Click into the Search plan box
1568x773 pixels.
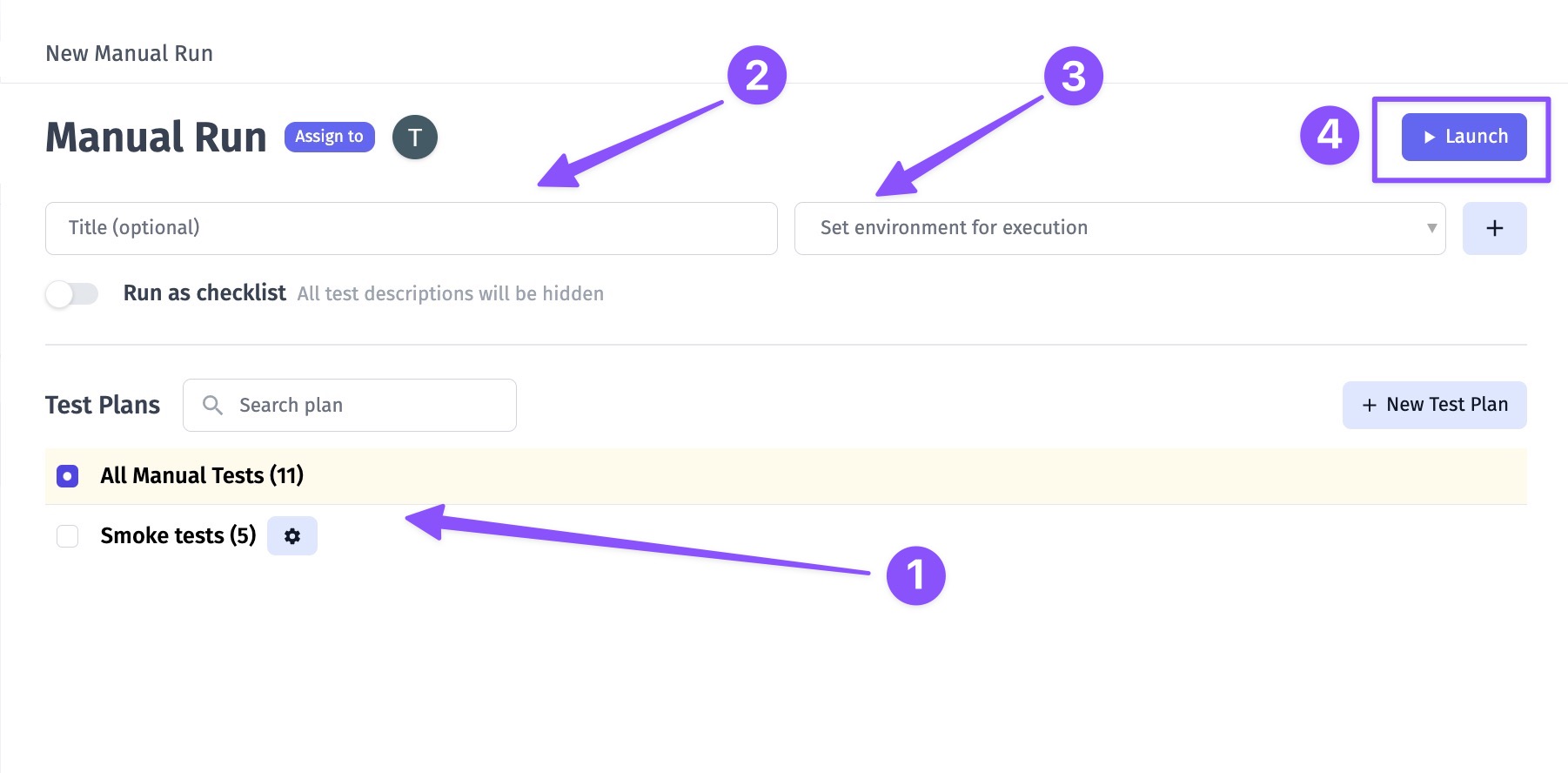pyautogui.click(x=350, y=405)
